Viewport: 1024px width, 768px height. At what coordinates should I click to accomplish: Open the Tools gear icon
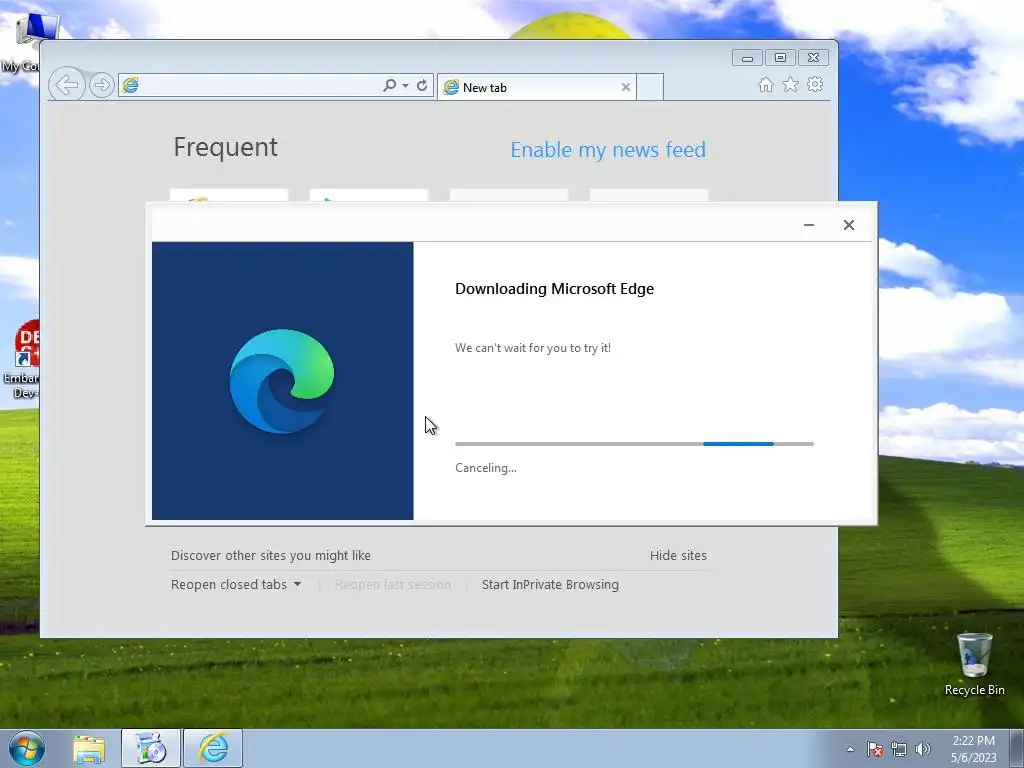coord(815,84)
